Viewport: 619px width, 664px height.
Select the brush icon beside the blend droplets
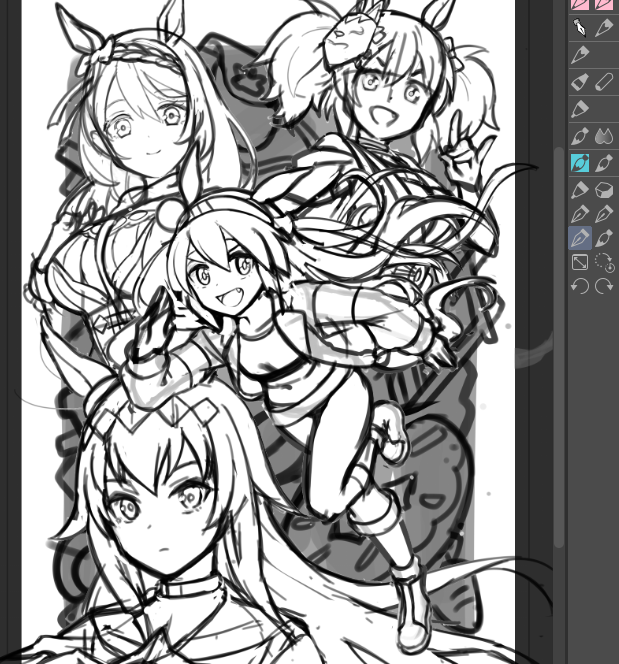click(x=580, y=136)
